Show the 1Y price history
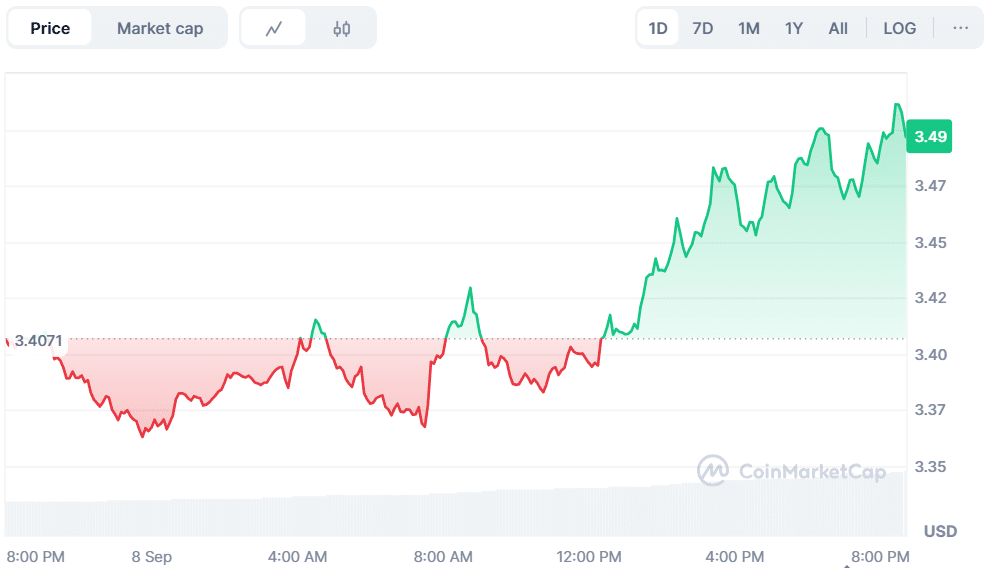Viewport: 985px width, 568px height. pyautogui.click(x=793, y=28)
